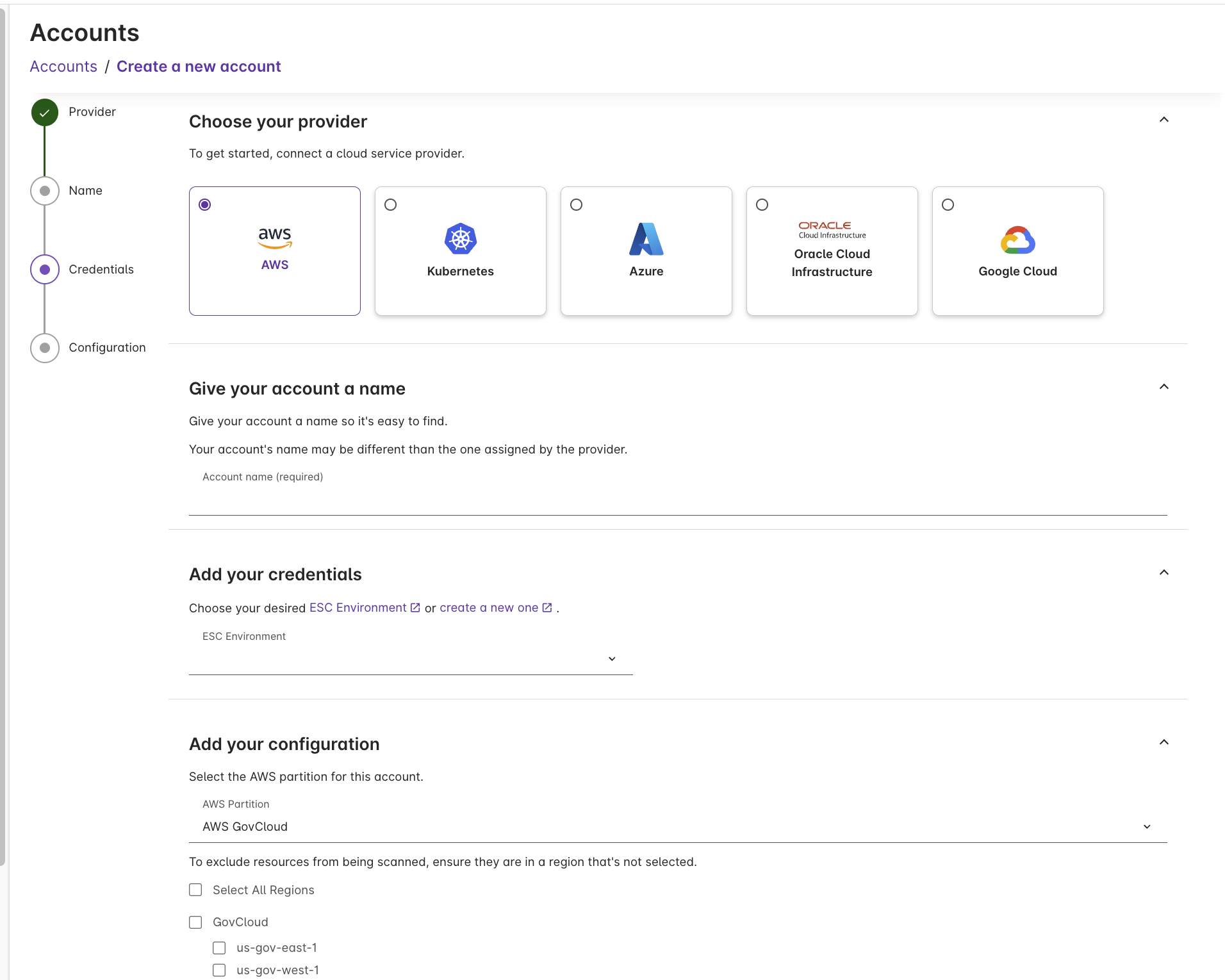The height and width of the screenshot is (980, 1225).
Task: Select the Kubernetes provider icon
Action: pos(460,239)
